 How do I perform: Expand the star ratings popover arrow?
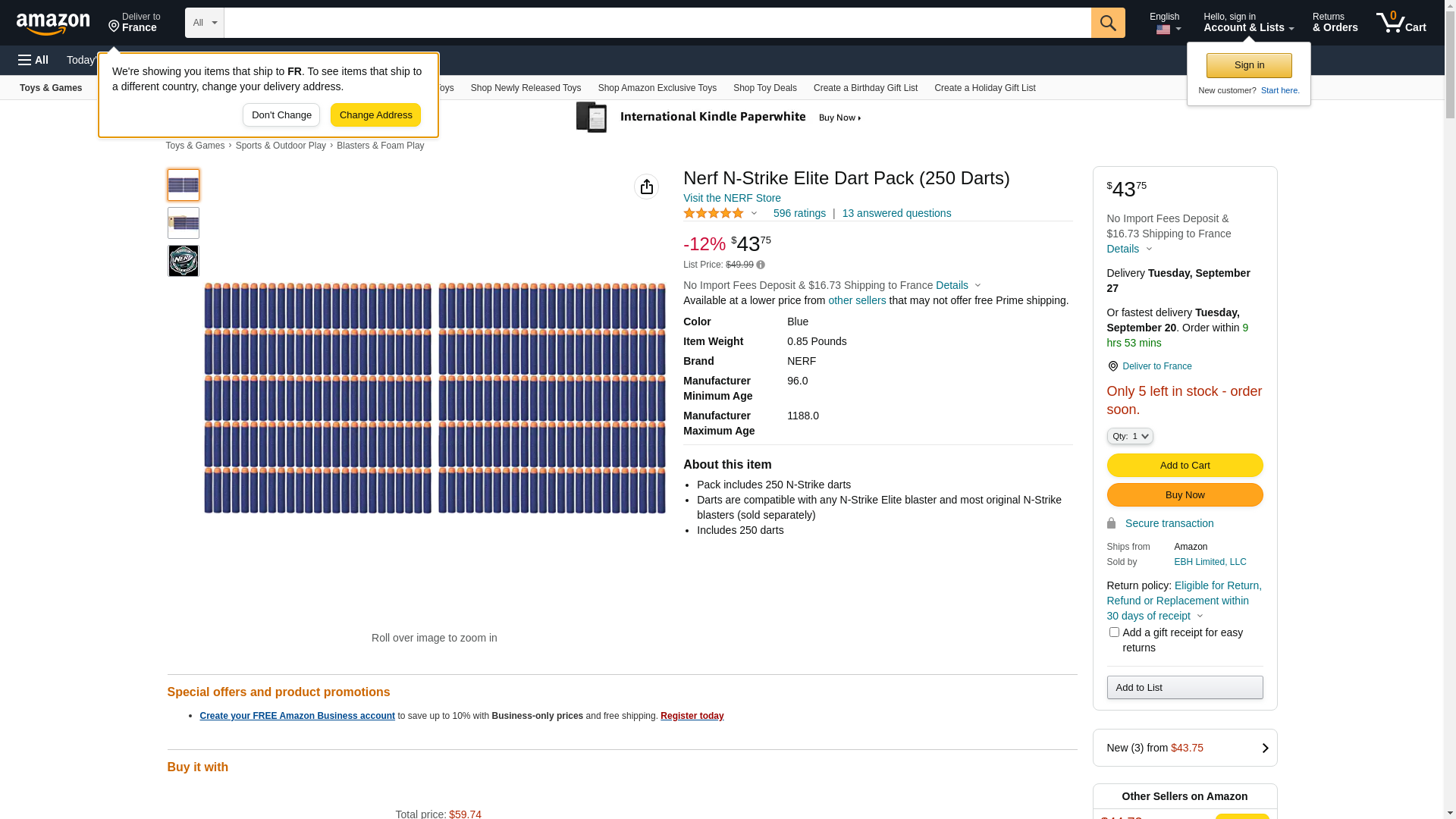tap(754, 214)
